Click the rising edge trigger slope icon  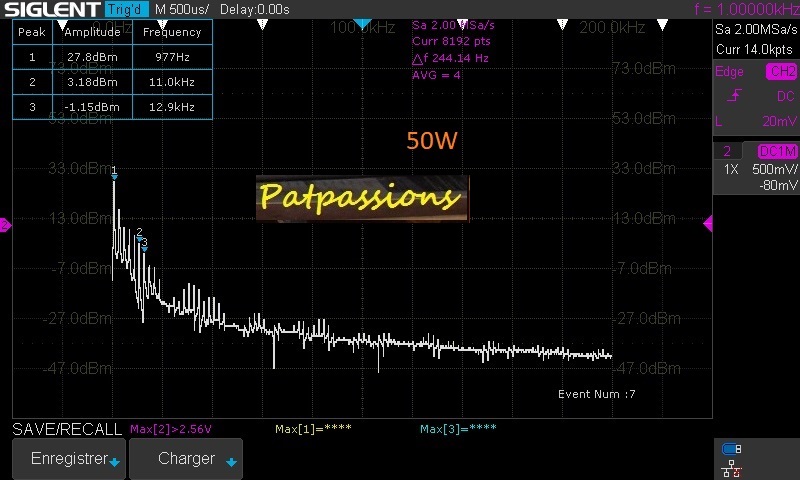[735, 96]
